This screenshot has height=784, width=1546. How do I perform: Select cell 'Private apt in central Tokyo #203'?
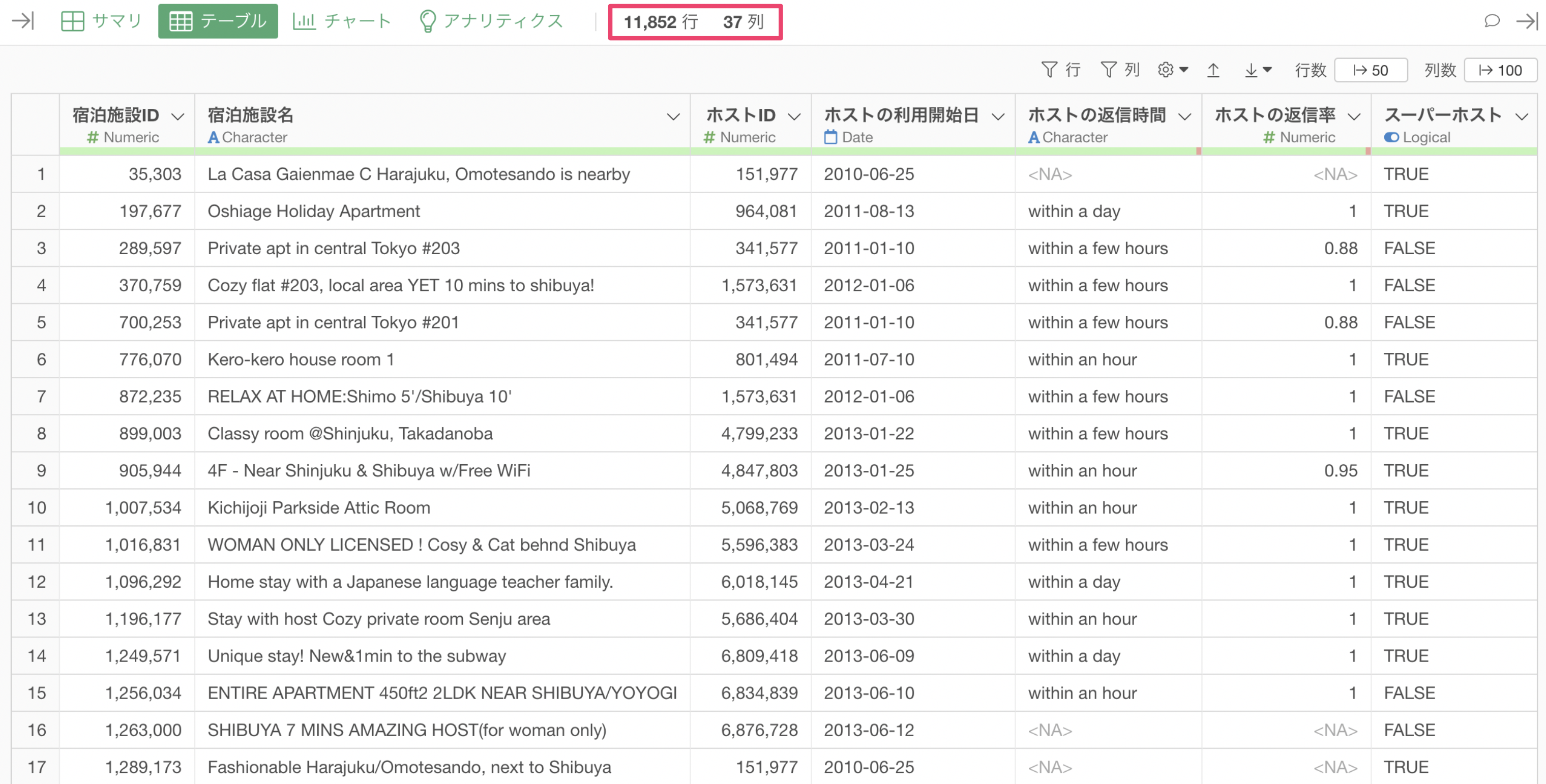[442, 248]
